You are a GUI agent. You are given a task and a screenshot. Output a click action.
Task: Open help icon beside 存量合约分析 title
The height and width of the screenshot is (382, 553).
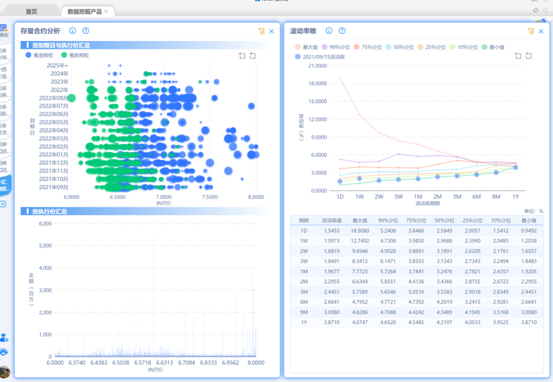[x=86, y=31]
